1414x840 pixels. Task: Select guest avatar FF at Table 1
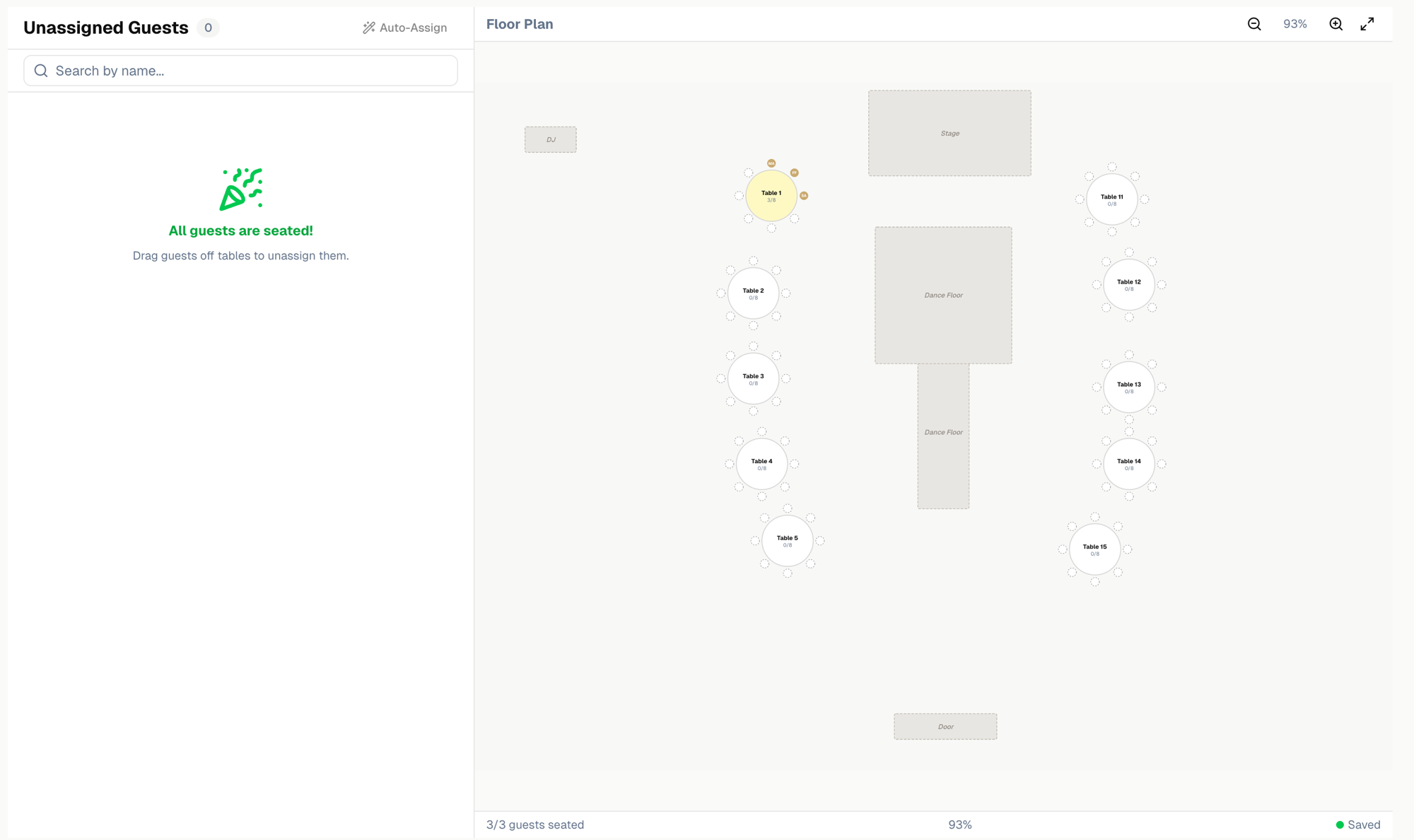coord(794,172)
